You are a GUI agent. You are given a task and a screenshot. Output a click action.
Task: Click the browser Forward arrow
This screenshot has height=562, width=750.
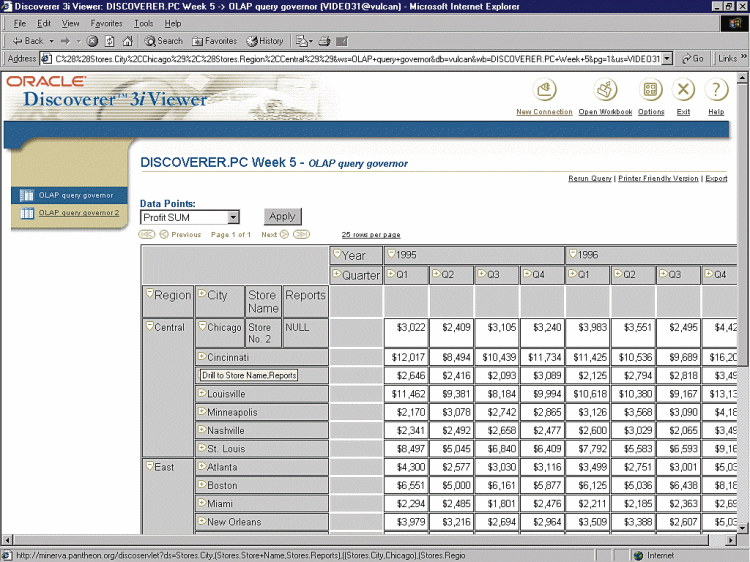point(66,41)
